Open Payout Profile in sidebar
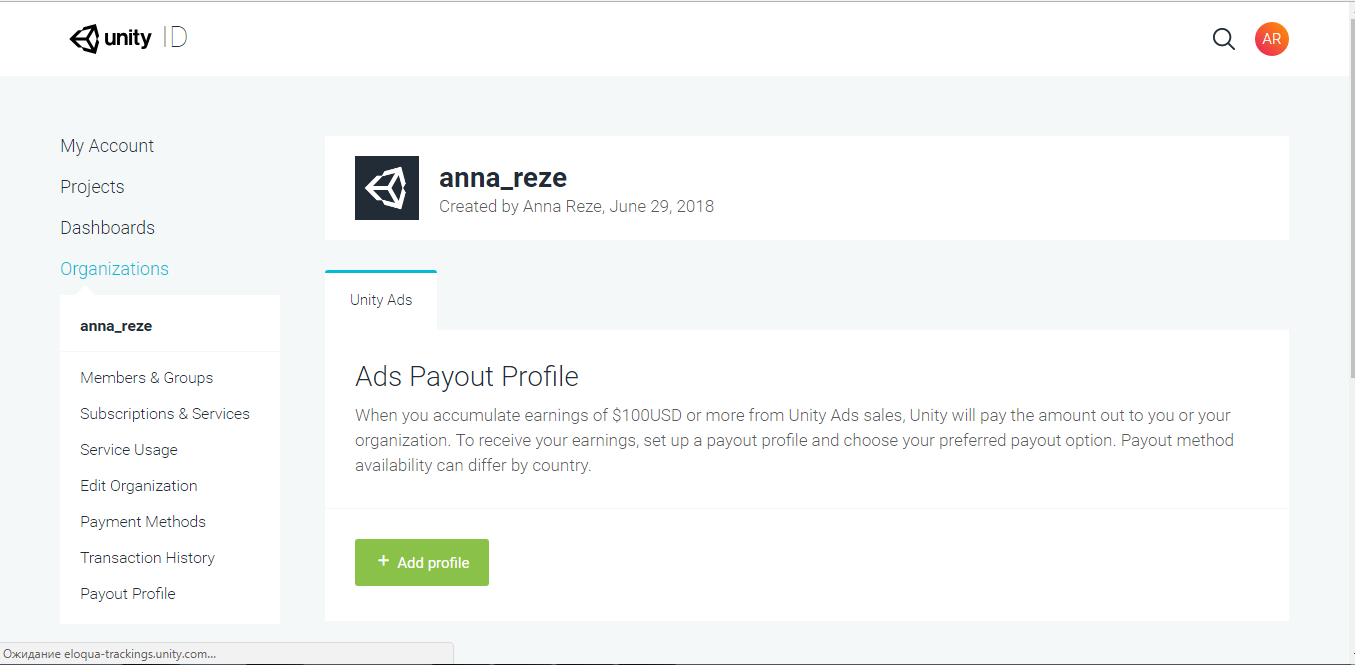 point(128,594)
